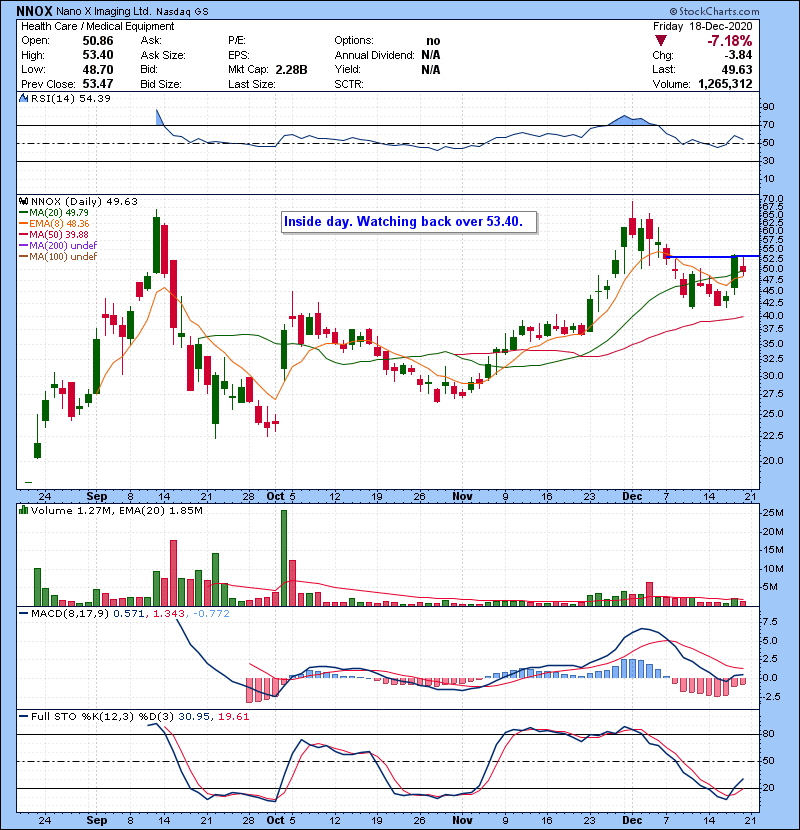
Task: Click the NNOX (Daily) 49.63 chart label
Action: click(x=84, y=202)
